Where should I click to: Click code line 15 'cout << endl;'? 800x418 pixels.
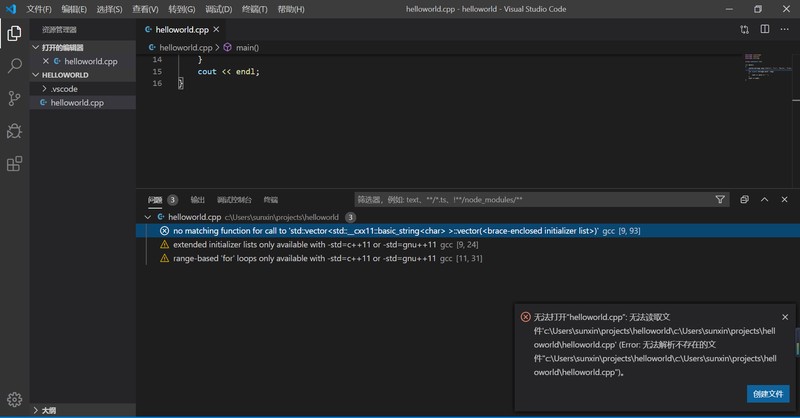[x=228, y=71]
